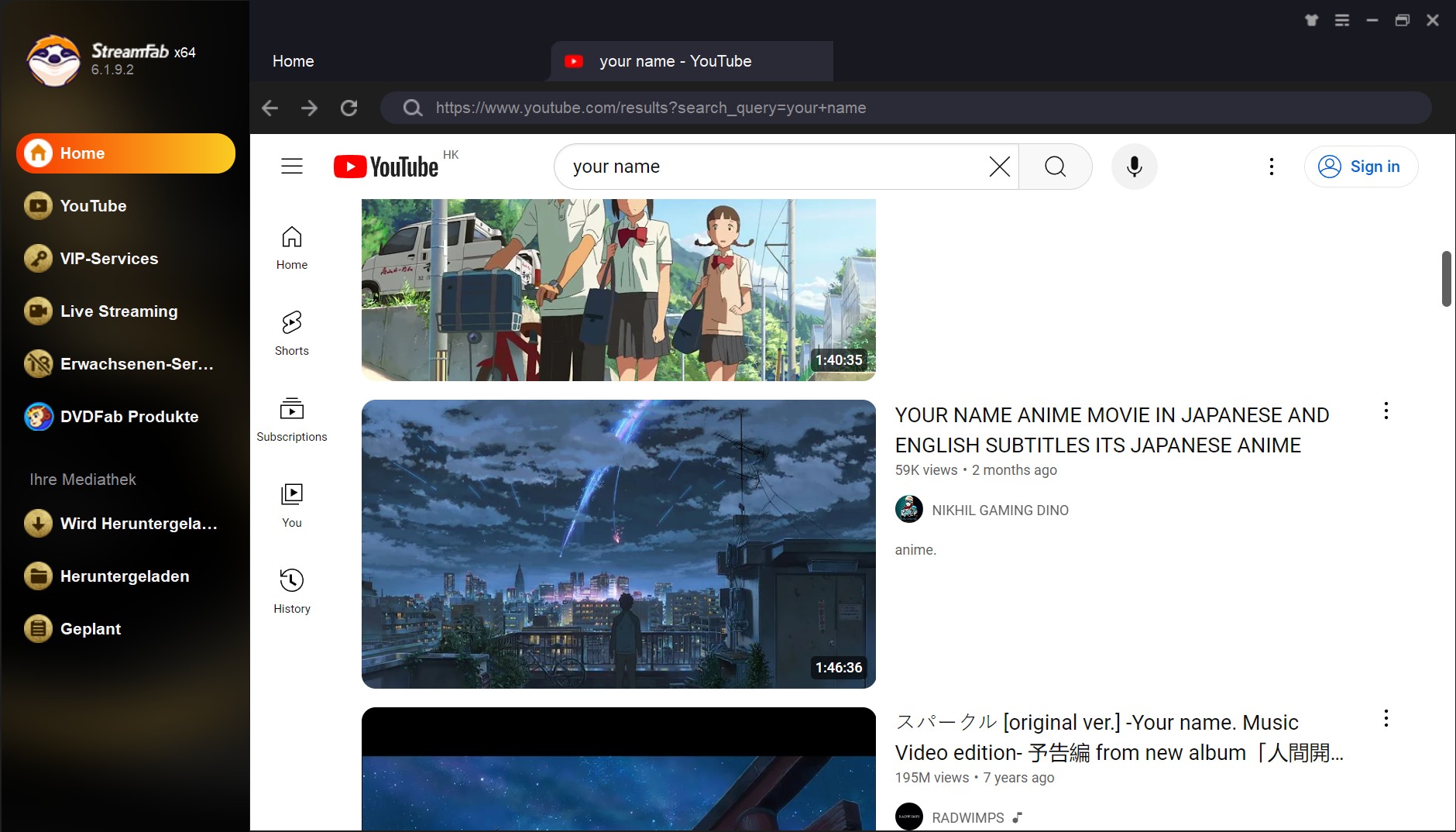
Task: Click the page vertical scrollbar thumb
Action: [x=1446, y=279]
